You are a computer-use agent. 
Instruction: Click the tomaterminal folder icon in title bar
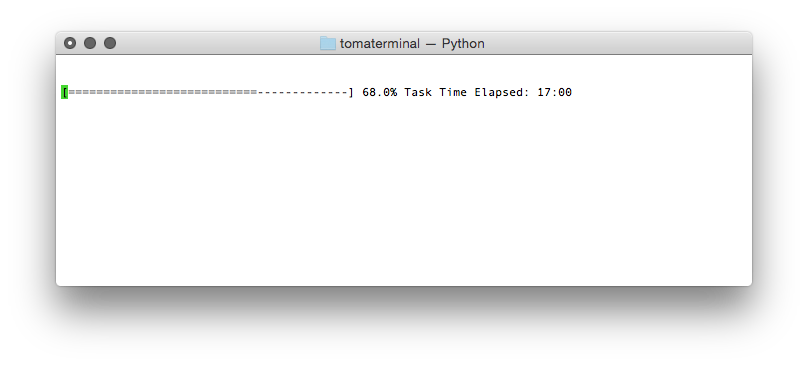point(327,44)
